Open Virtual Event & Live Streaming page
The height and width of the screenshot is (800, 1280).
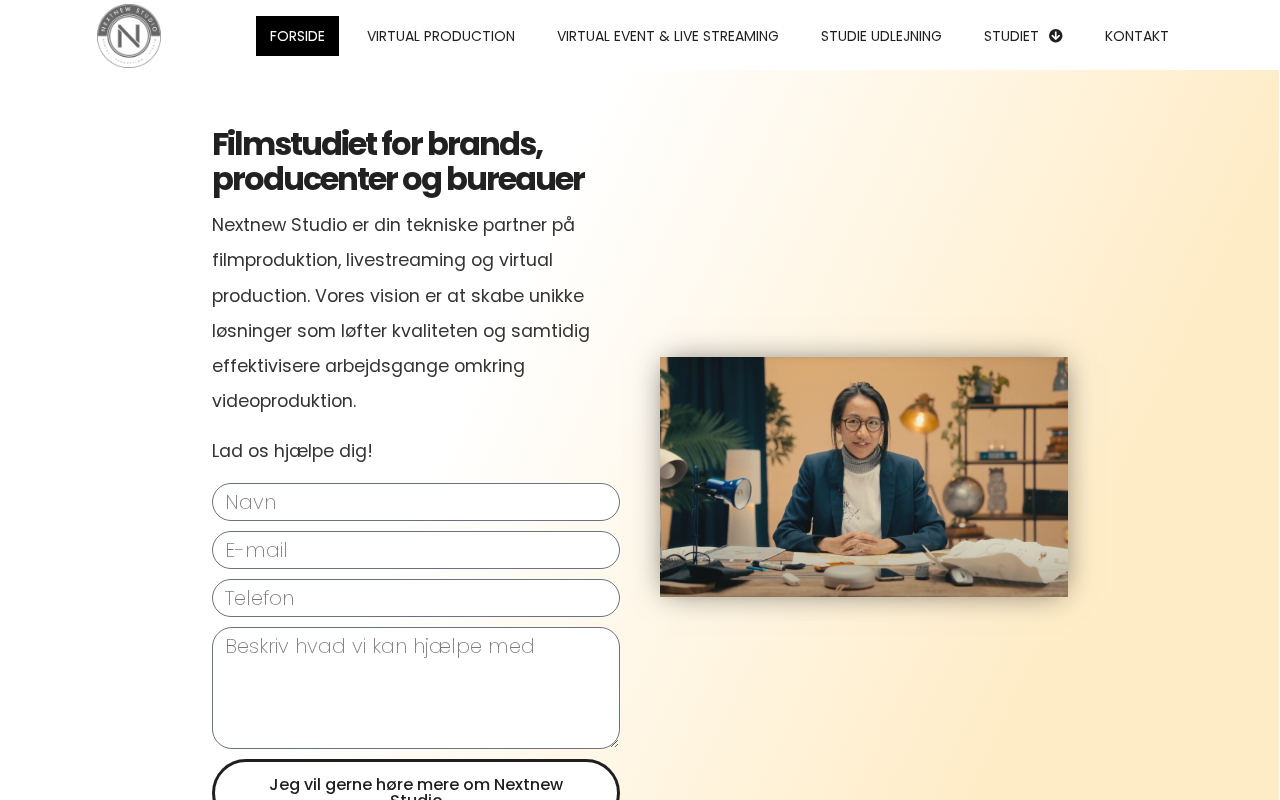pos(668,36)
